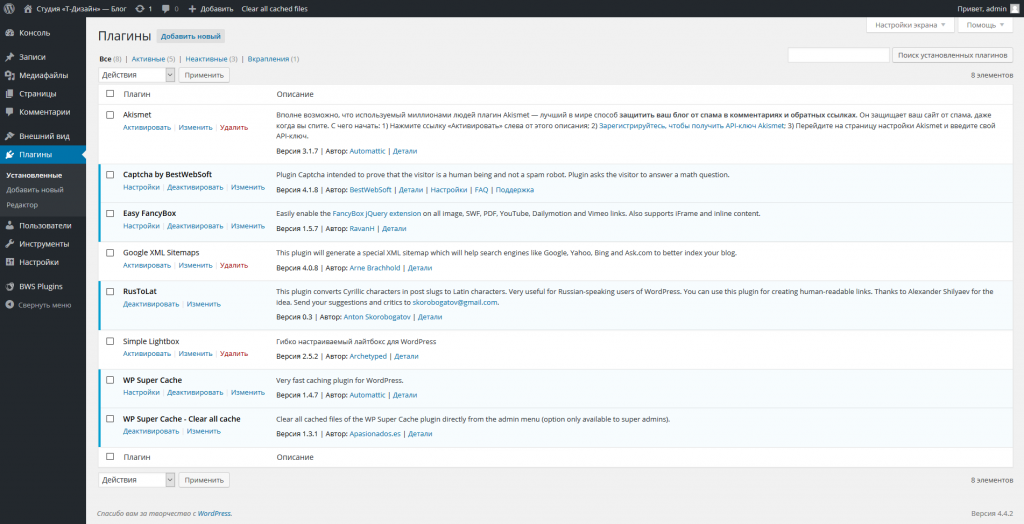Open the bottom Действия bulk actions dropdown
The image size is (1024, 524).
click(x=136, y=480)
